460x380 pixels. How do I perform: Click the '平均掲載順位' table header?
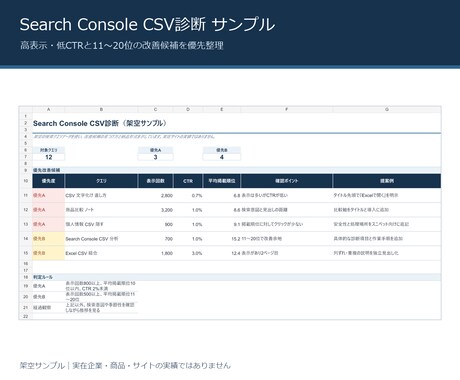[222, 181]
